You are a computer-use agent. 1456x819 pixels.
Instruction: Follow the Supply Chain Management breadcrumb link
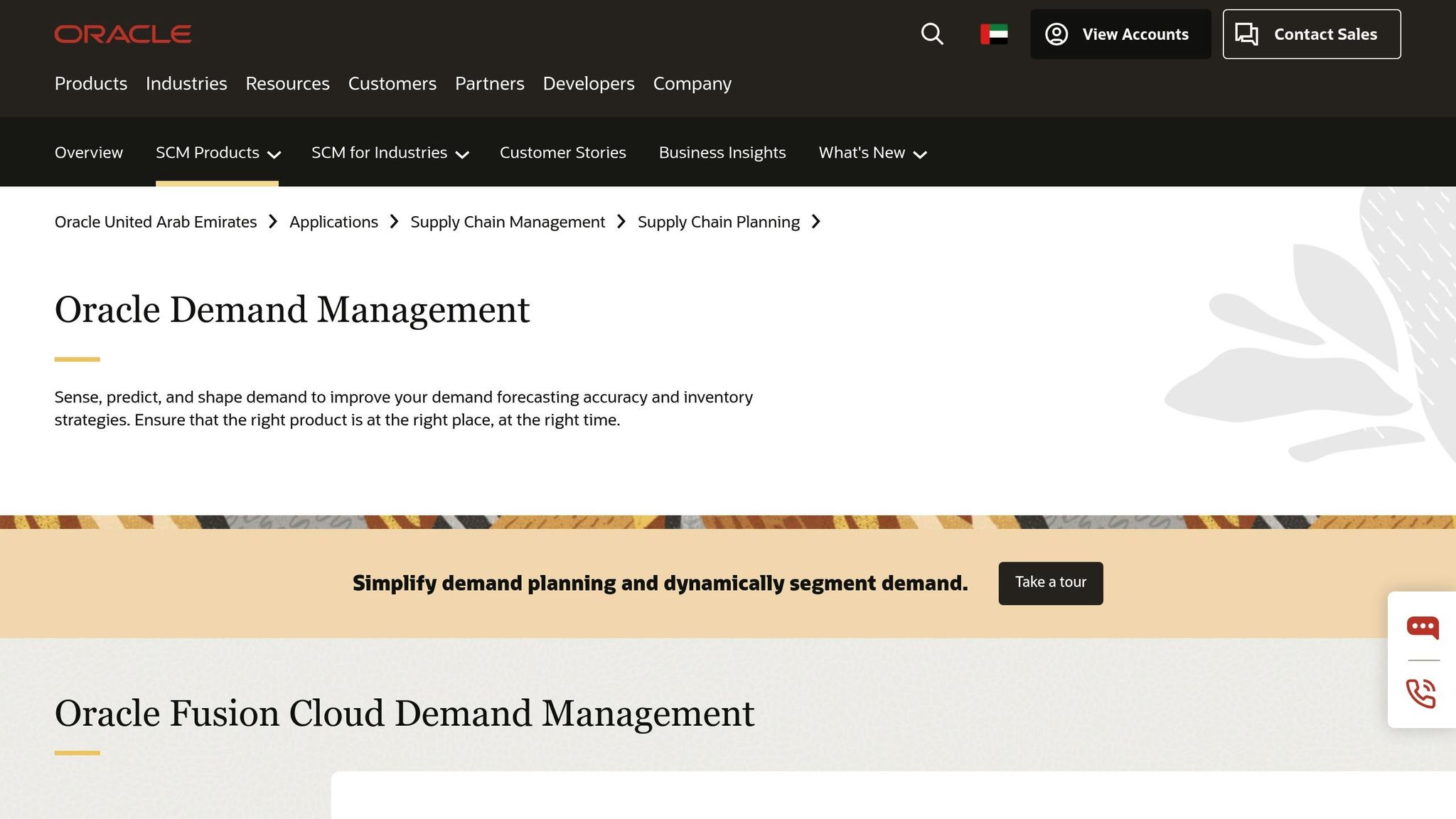click(509, 222)
